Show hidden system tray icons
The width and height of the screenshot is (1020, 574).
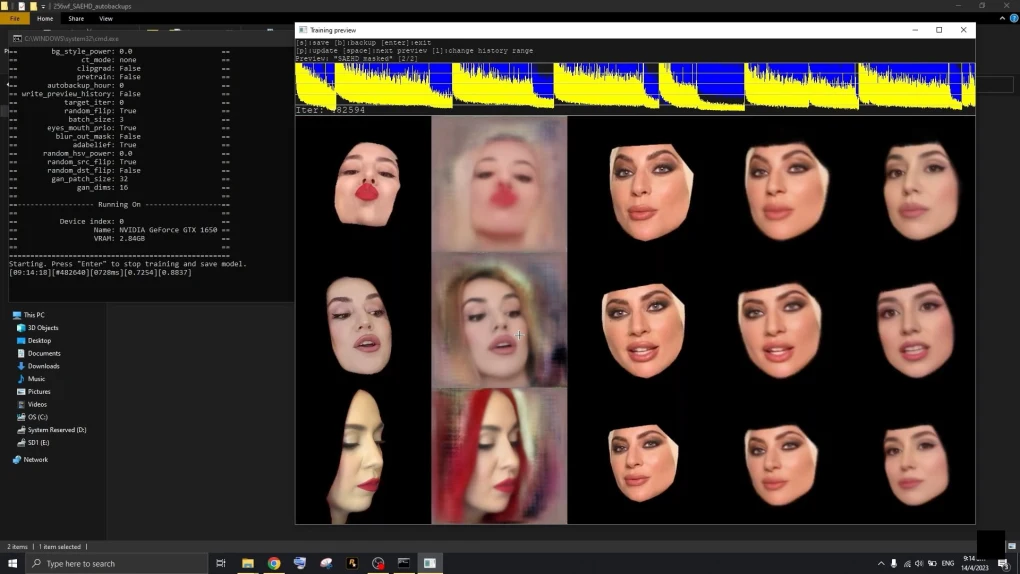[x=881, y=563]
